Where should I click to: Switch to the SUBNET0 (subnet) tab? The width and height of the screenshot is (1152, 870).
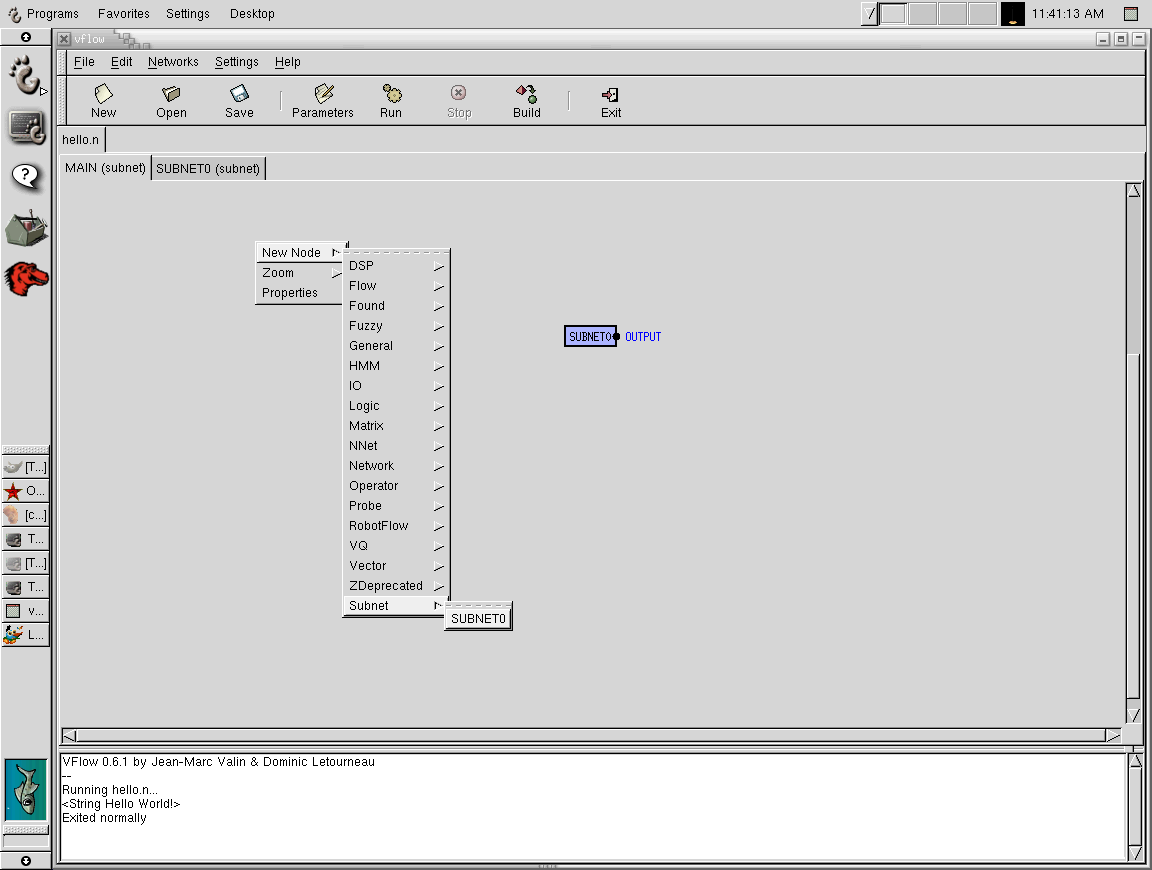[x=208, y=168]
